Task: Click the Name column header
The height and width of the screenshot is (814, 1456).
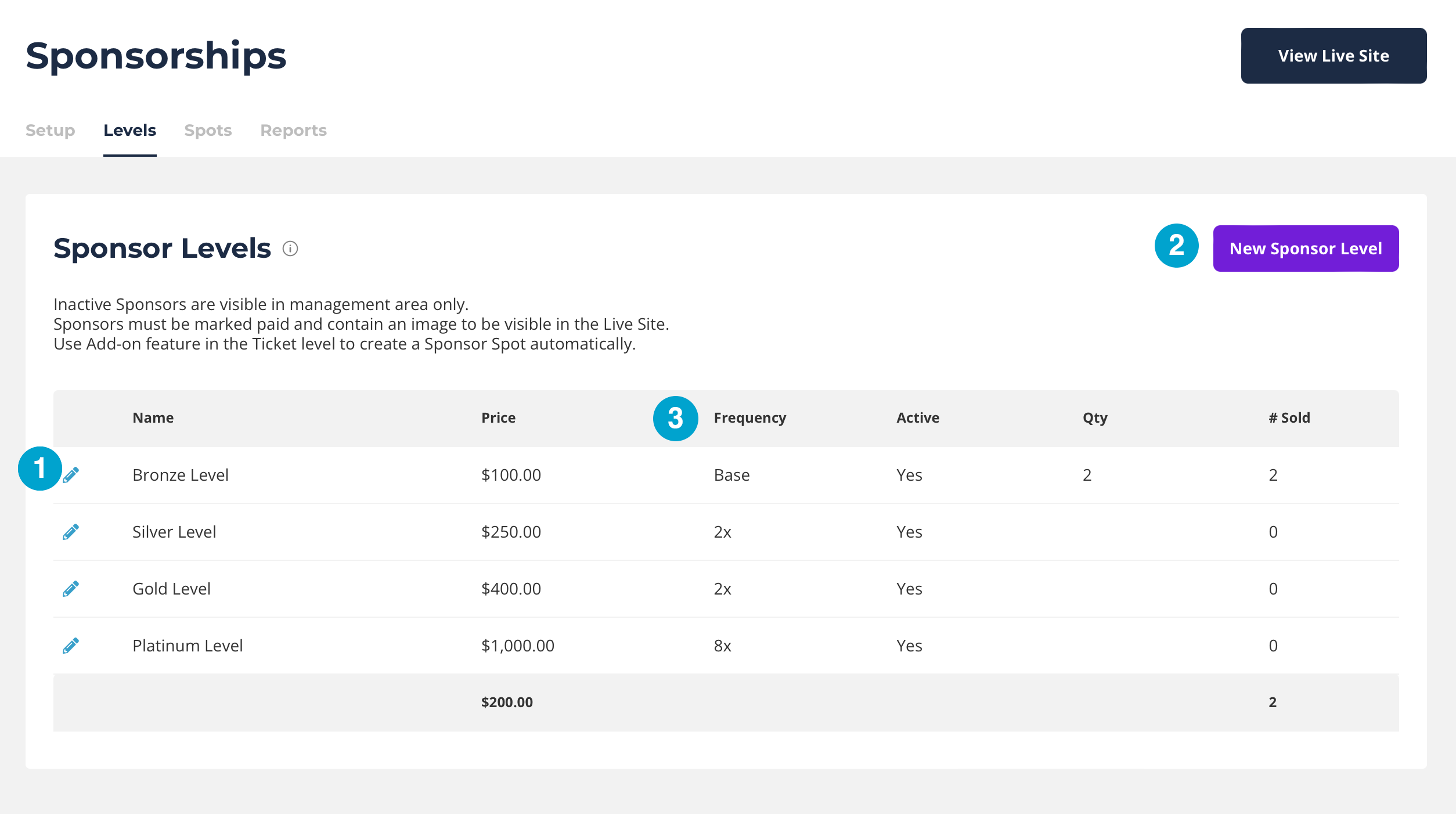Action: [x=153, y=418]
